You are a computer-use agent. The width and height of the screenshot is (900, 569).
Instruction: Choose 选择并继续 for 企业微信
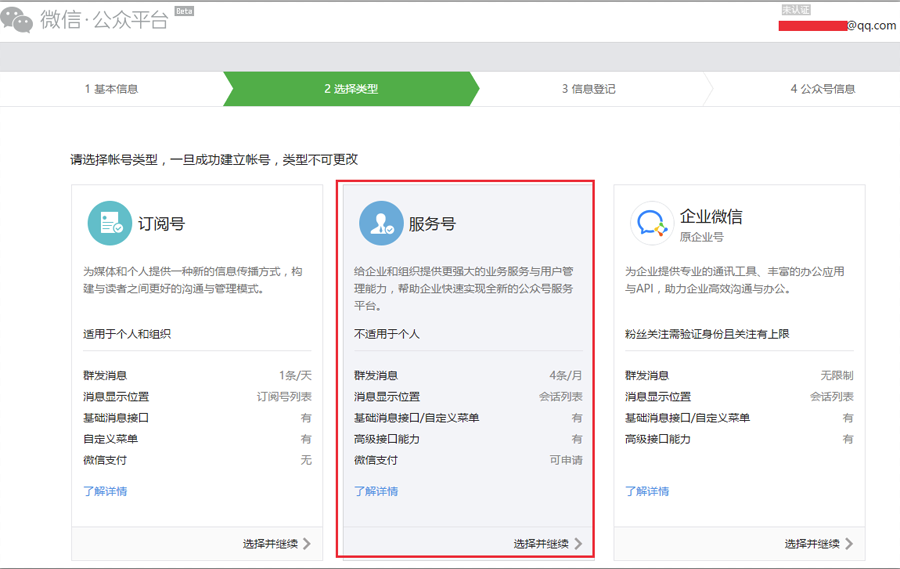(812, 544)
